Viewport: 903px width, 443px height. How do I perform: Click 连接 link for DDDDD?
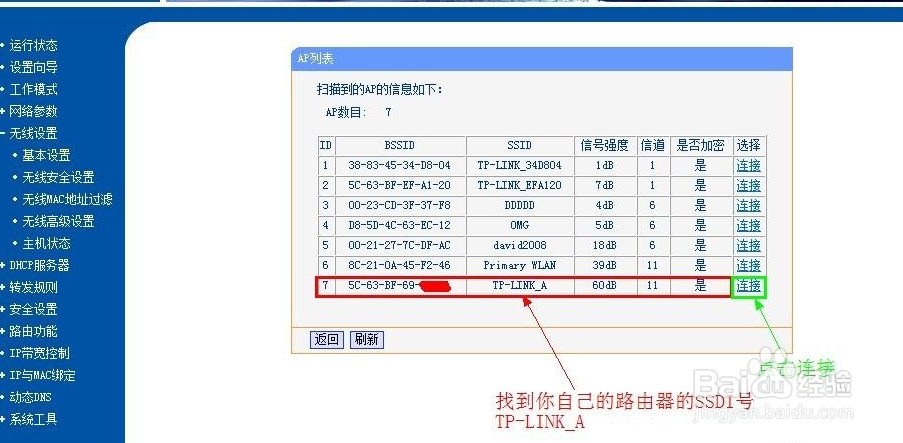pos(749,206)
